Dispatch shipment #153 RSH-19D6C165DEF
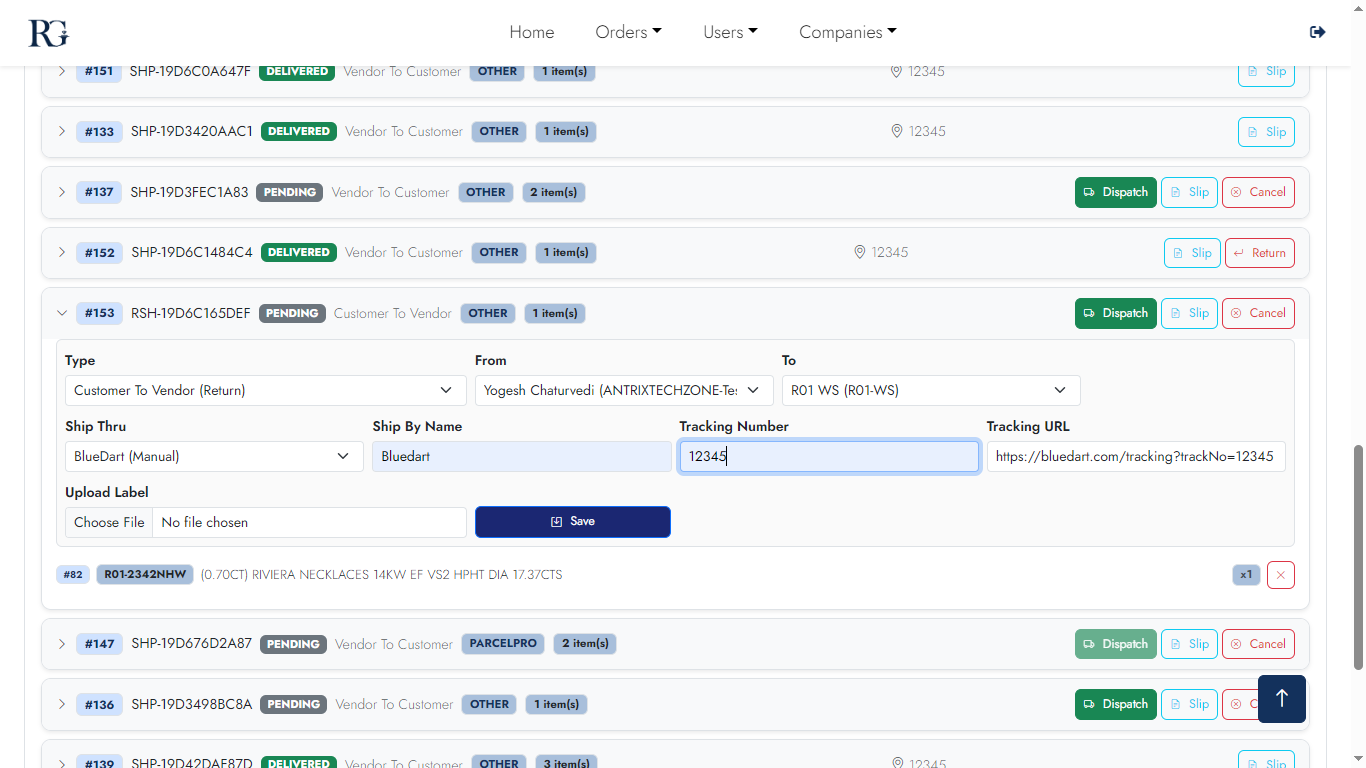 point(1115,313)
